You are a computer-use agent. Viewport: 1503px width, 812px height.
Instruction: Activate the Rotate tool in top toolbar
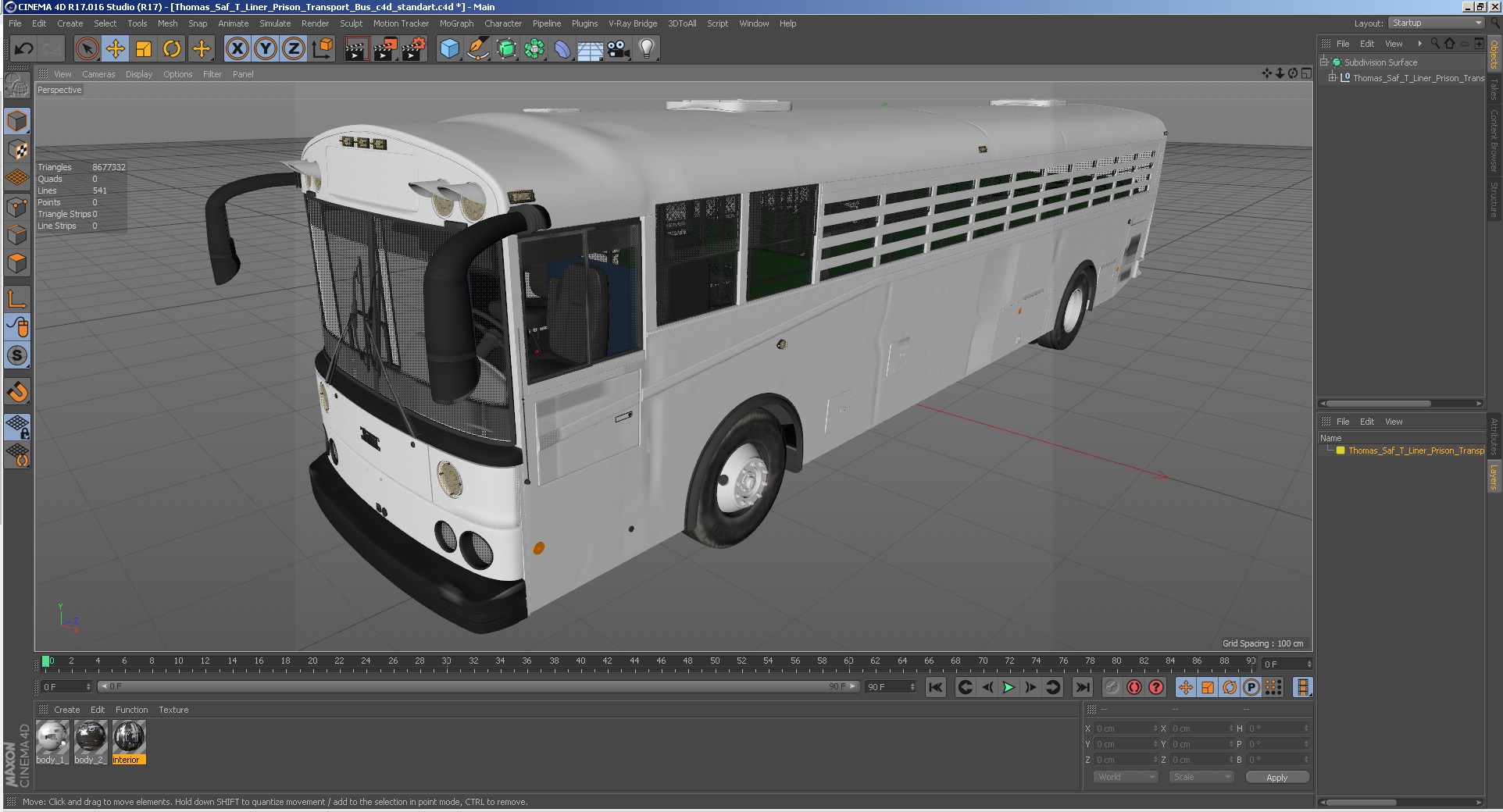172,49
